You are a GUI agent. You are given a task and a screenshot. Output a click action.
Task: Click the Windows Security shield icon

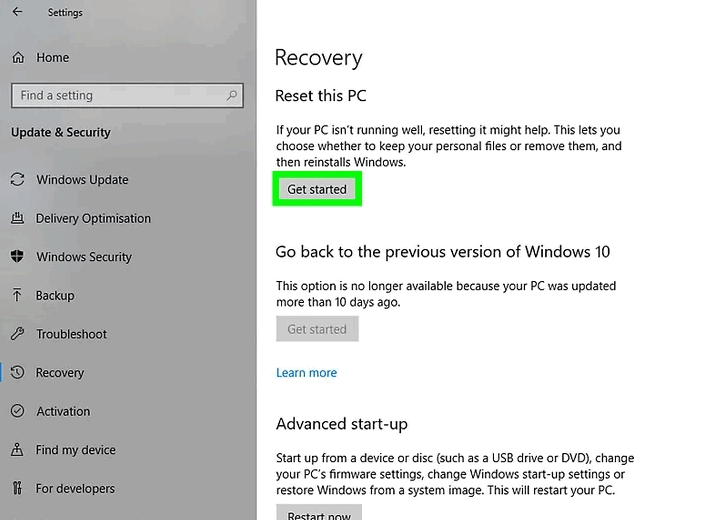point(17,256)
